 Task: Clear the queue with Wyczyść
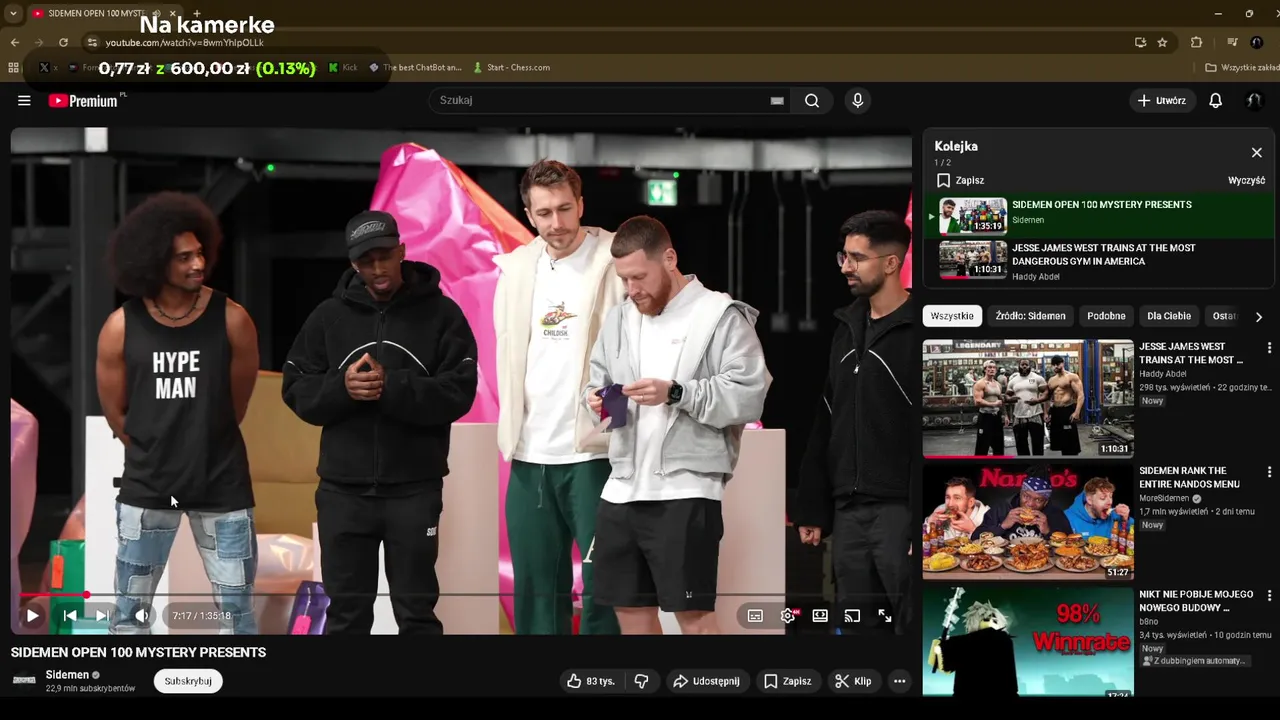[1246, 180]
